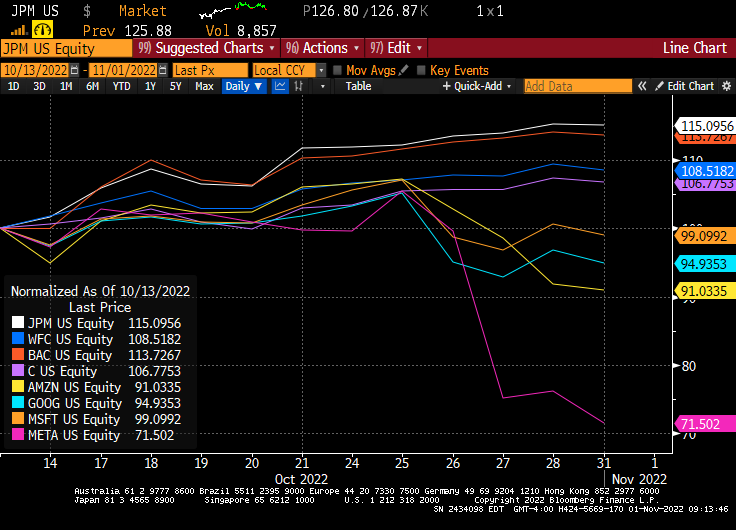Click the 71.502 META price tag on axis
The width and height of the screenshot is (736, 530).
pos(705,424)
